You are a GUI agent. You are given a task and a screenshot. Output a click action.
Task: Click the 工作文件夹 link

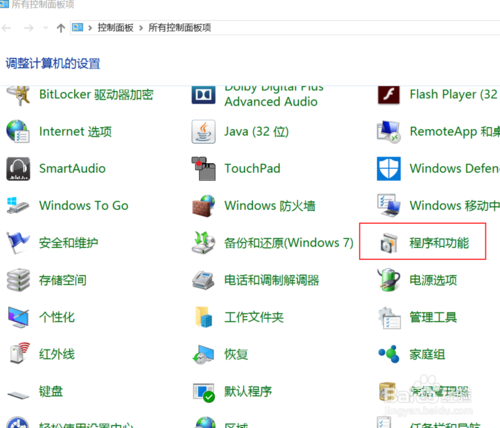point(254,317)
